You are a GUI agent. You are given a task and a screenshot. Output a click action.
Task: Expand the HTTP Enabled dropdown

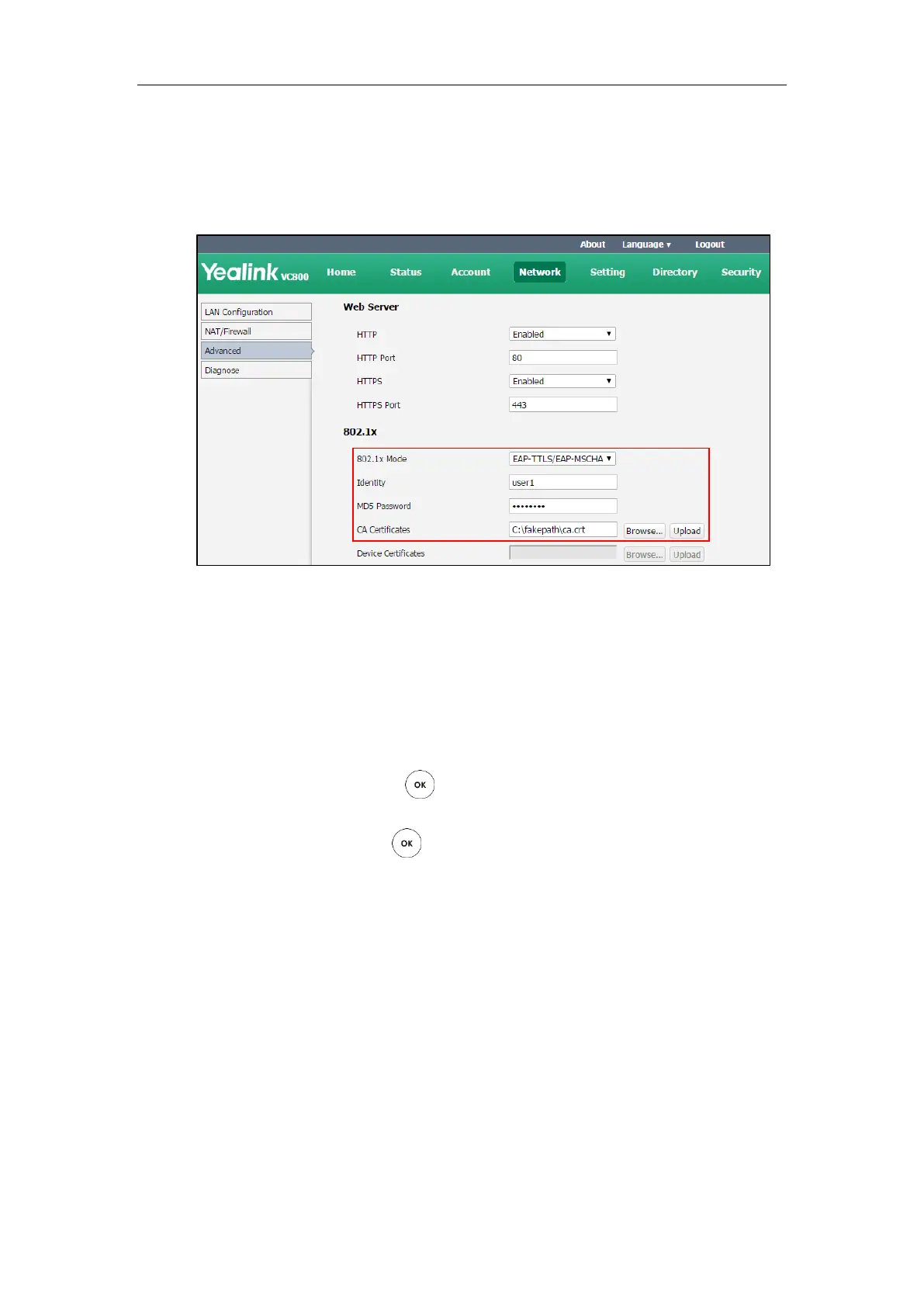click(x=562, y=335)
